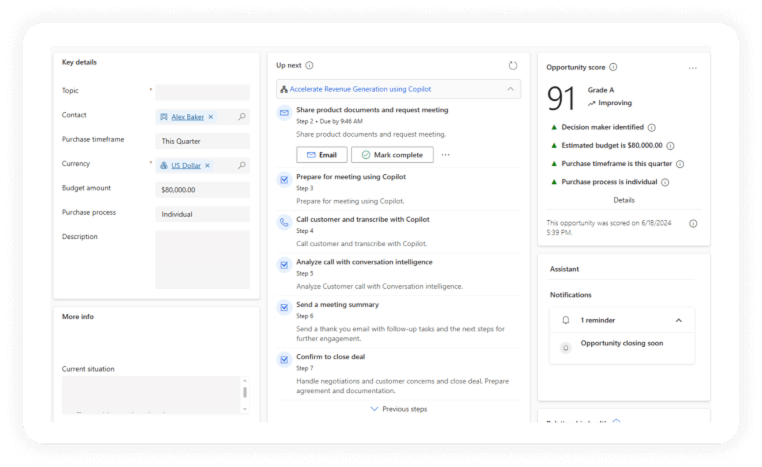Check the Prepare for meeting using Copilot task

coord(284,179)
